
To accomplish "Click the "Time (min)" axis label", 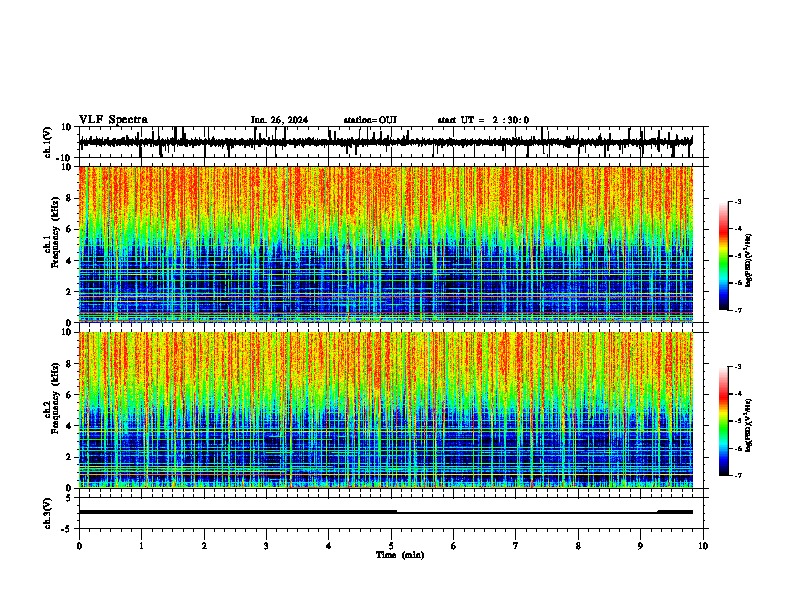I will [x=400, y=555].
